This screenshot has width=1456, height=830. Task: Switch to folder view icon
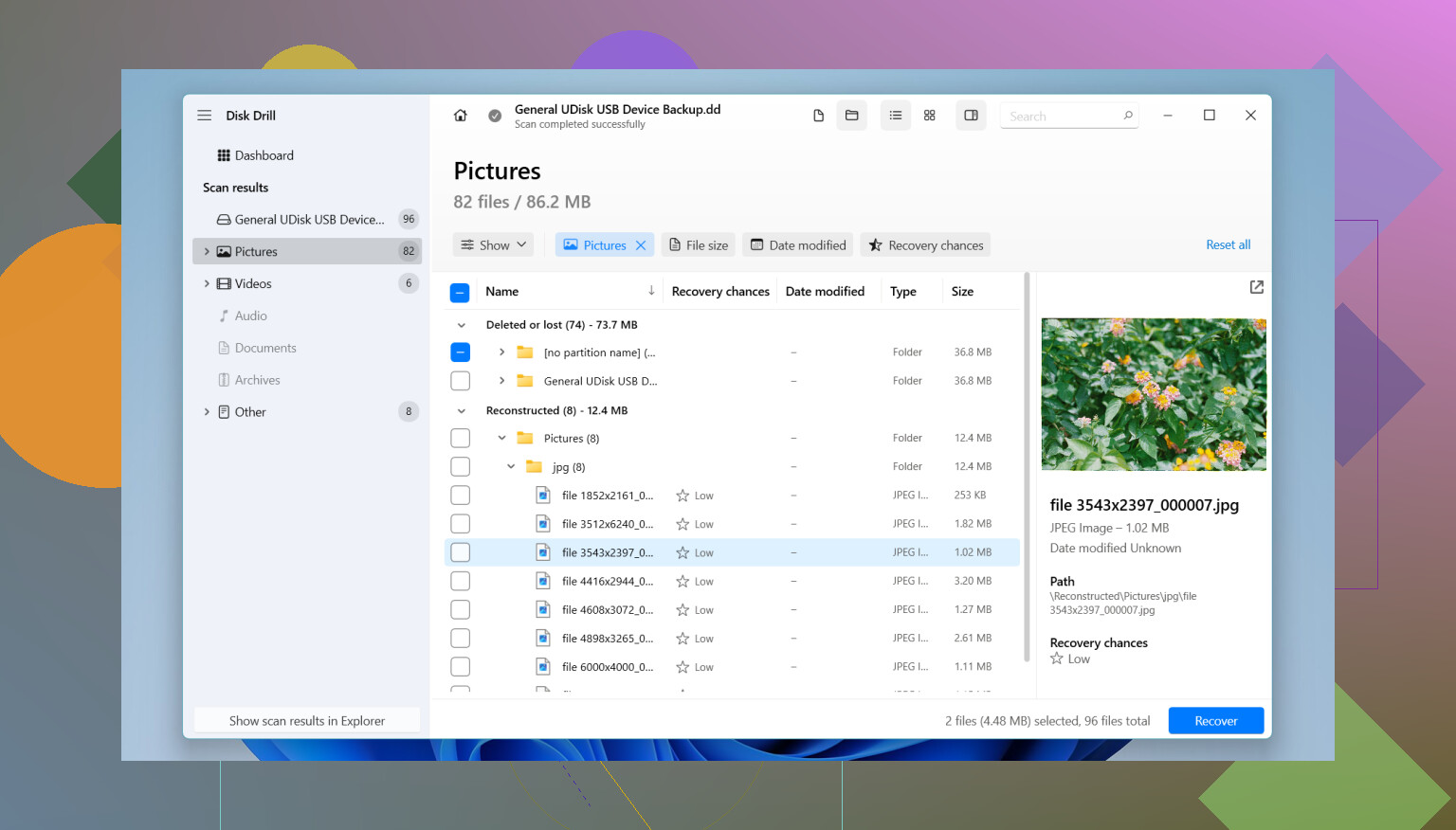coord(851,116)
